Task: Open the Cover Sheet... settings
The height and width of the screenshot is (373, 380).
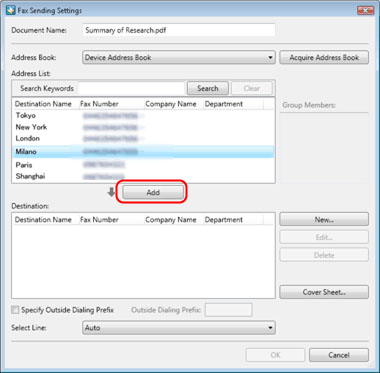Action: click(x=324, y=292)
